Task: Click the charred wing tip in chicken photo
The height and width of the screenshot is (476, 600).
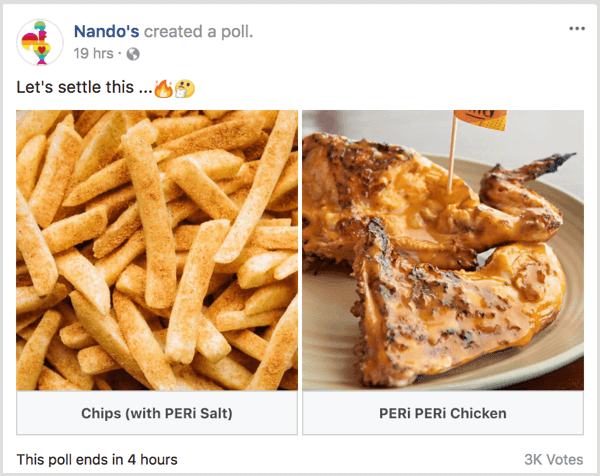Action: pos(558,160)
